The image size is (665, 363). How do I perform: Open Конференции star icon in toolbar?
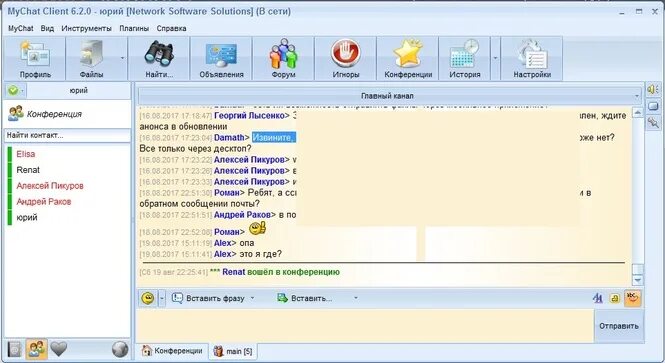408,53
